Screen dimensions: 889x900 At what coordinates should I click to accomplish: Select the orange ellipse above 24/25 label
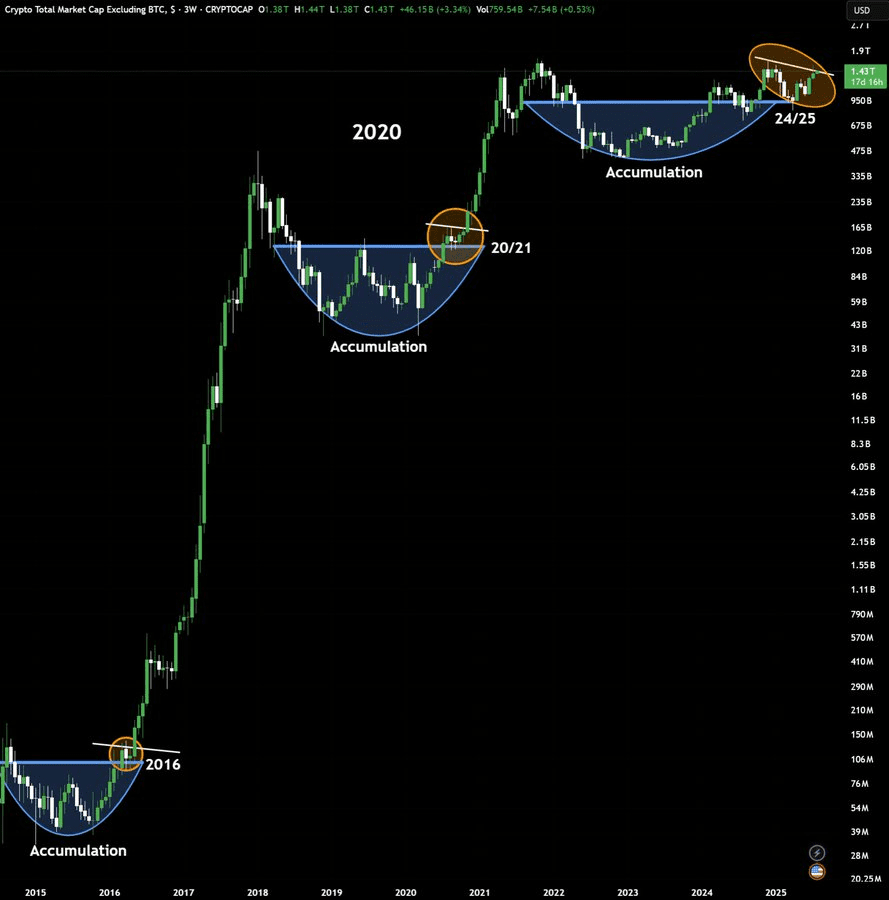point(792,75)
